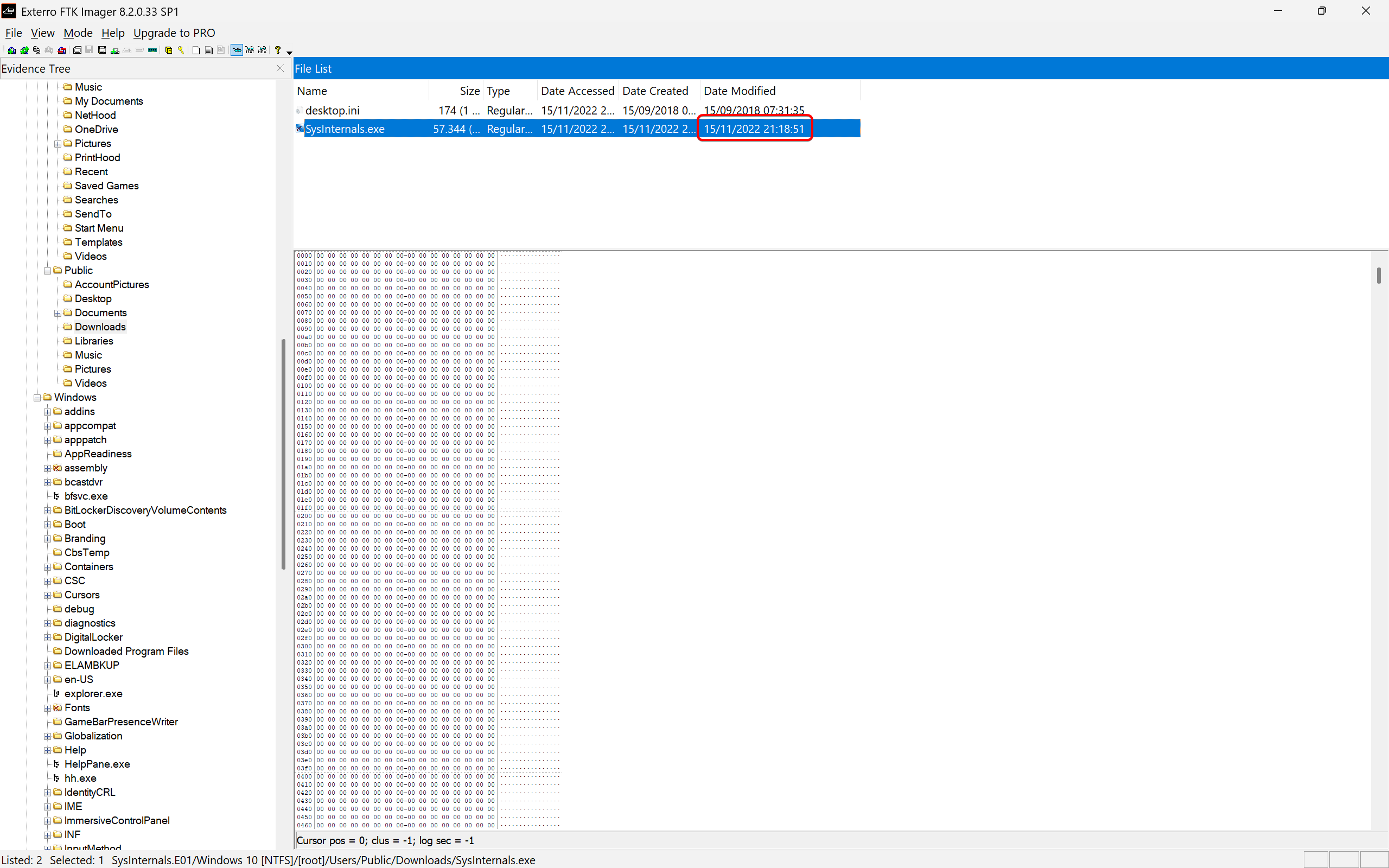
Task: Click the Create Disk Image icon
Action: pyautogui.click(x=78, y=50)
